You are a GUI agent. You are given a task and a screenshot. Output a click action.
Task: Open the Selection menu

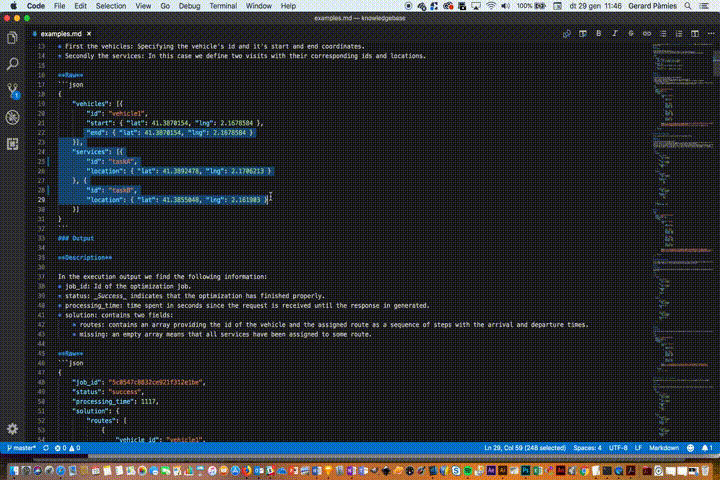111,6
